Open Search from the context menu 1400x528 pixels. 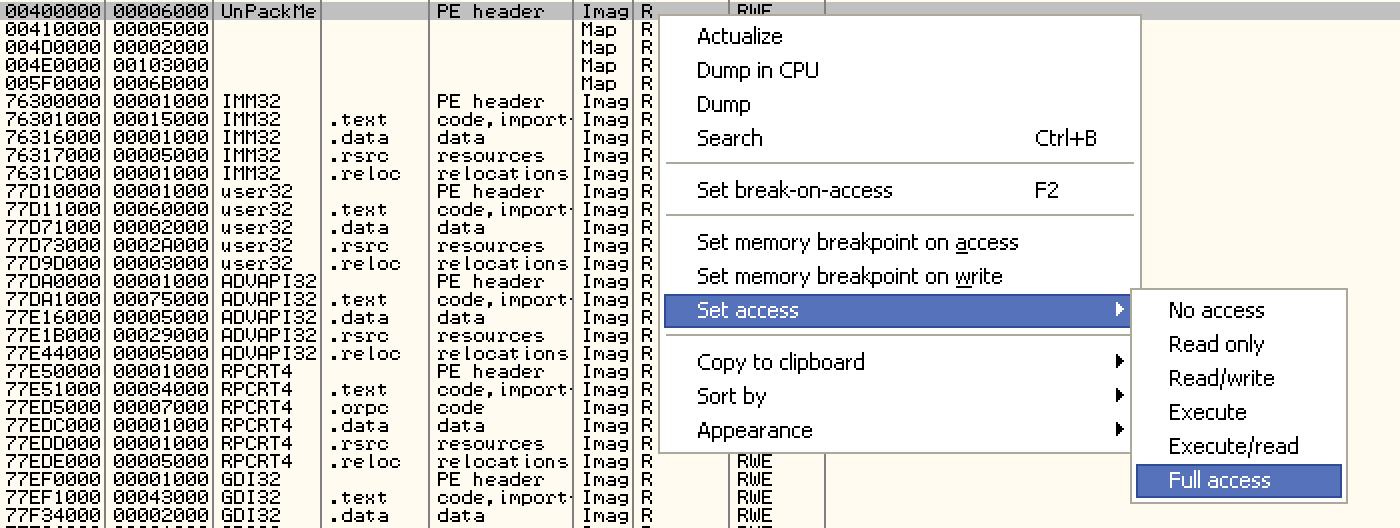coord(729,139)
